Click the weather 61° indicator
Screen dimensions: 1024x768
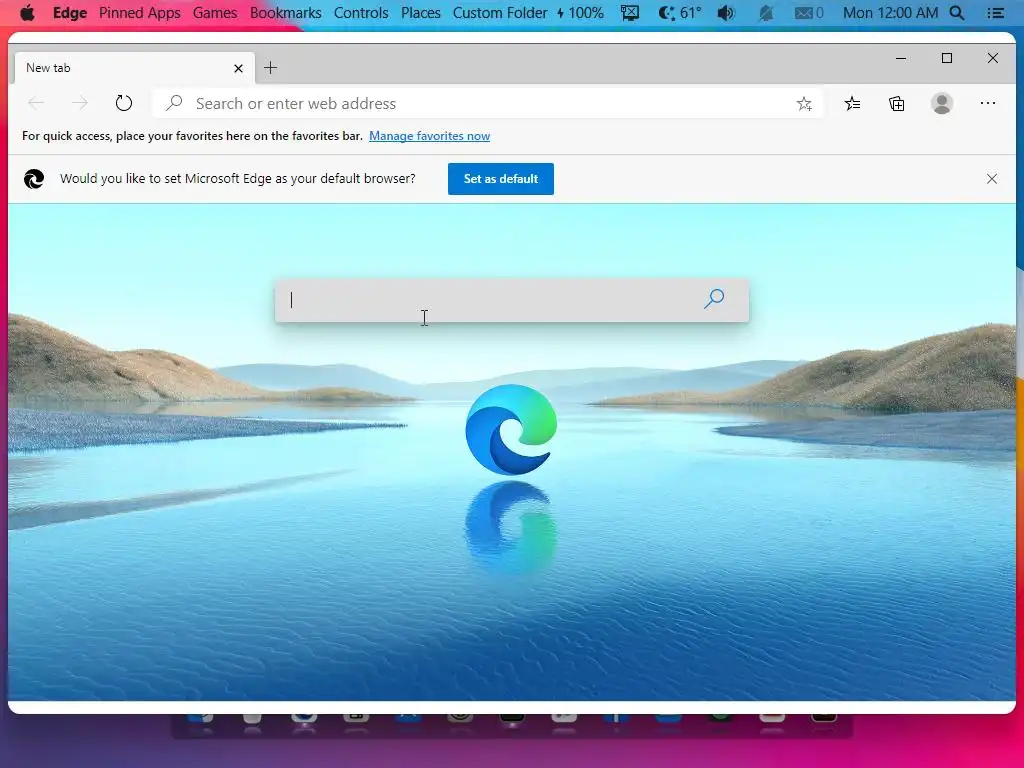(680, 12)
